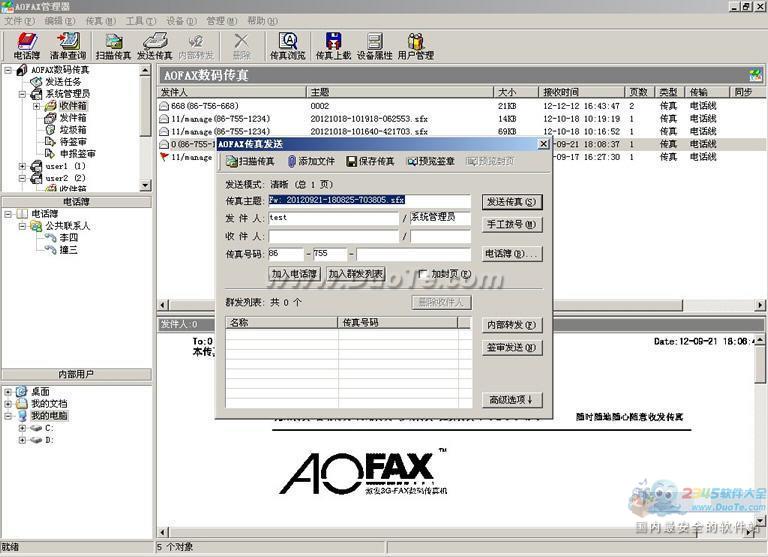Sort by 接收时间 column header
This screenshot has height=557, width=768.
tap(581, 92)
